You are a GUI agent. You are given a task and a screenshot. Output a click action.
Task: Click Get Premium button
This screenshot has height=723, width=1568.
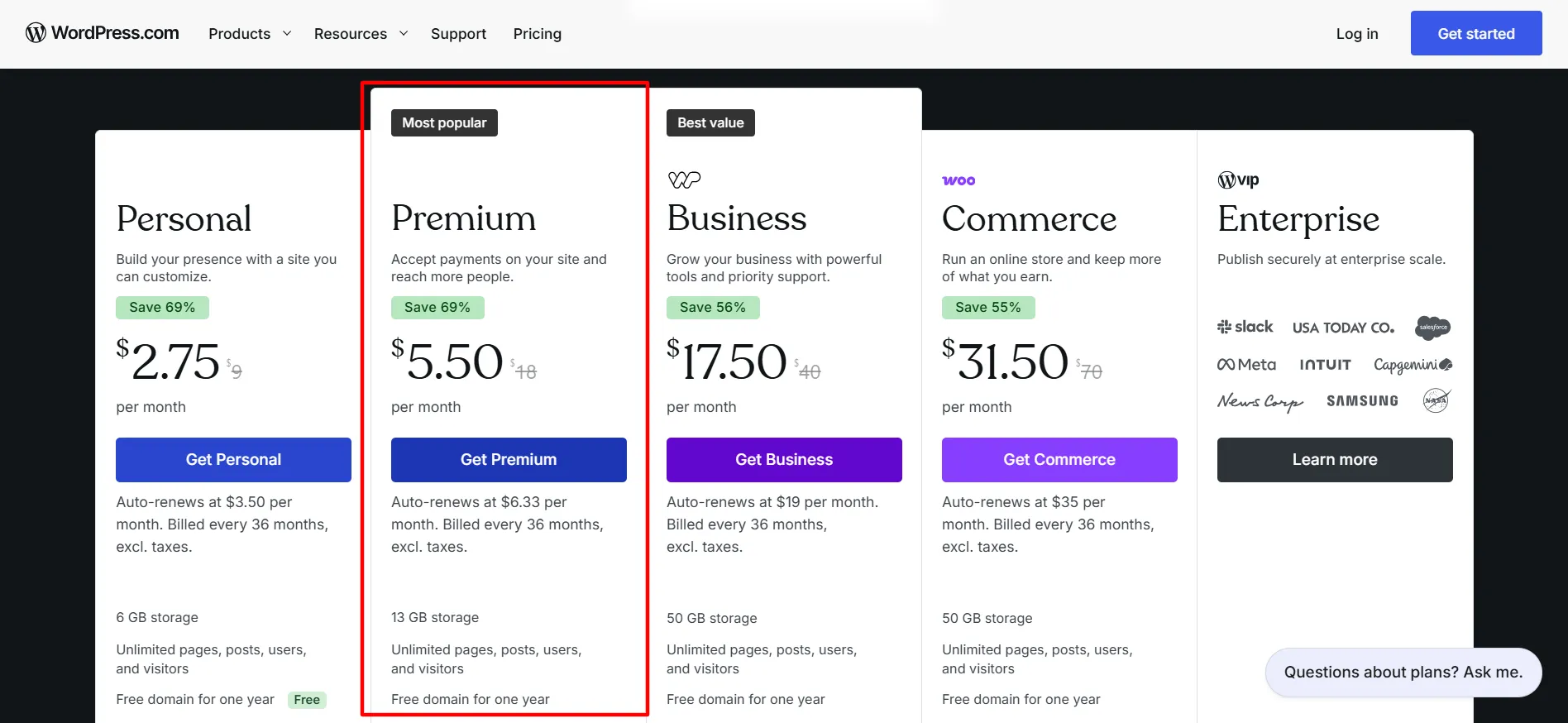pyautogui.click(x=509, y=460)
